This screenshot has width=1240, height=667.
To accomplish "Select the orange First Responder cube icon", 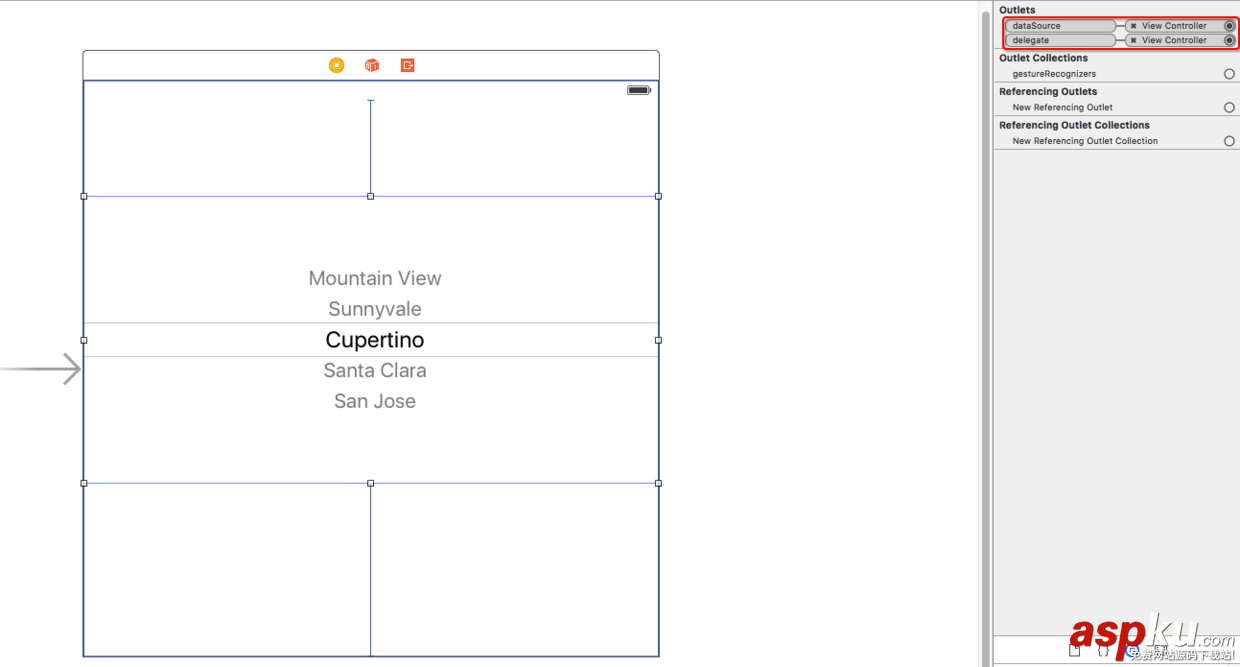I will 372,65.
